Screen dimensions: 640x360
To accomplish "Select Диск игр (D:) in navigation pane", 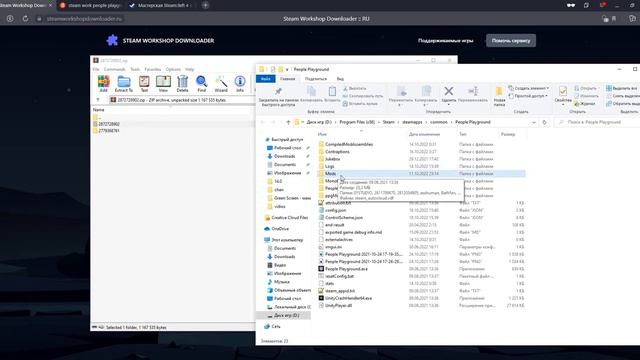I will click(x=283, y=316).
